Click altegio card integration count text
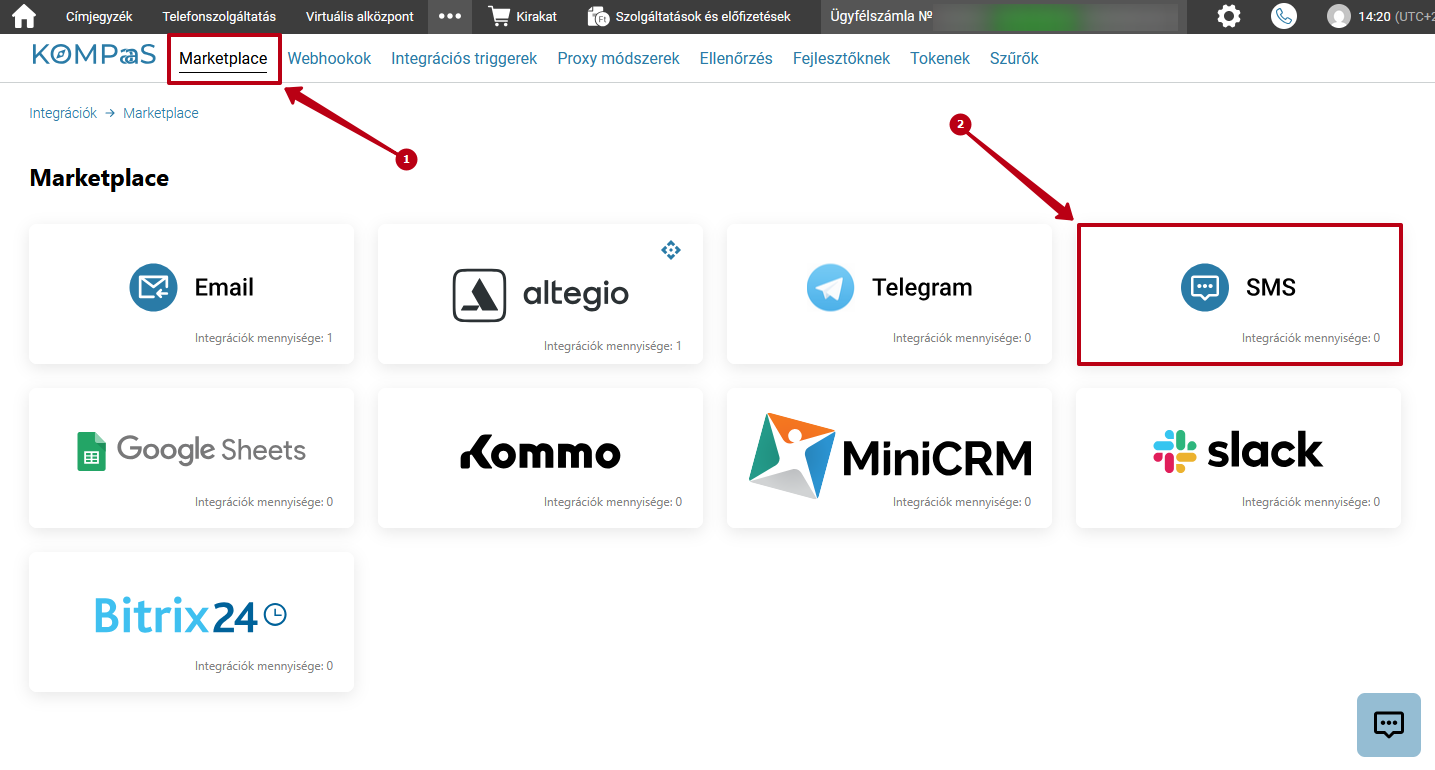 [613, 346]
